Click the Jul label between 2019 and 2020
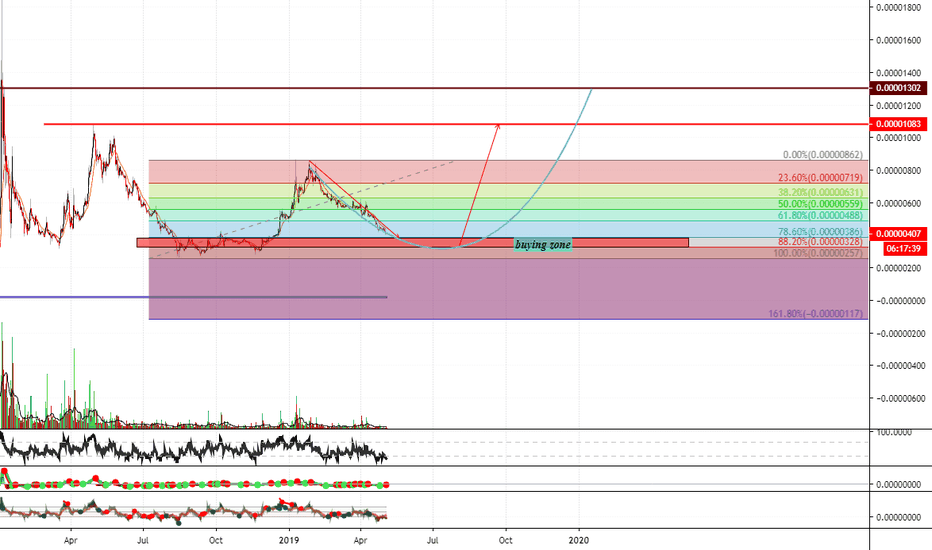Screen dimensions: 932x550 point(433,540)
